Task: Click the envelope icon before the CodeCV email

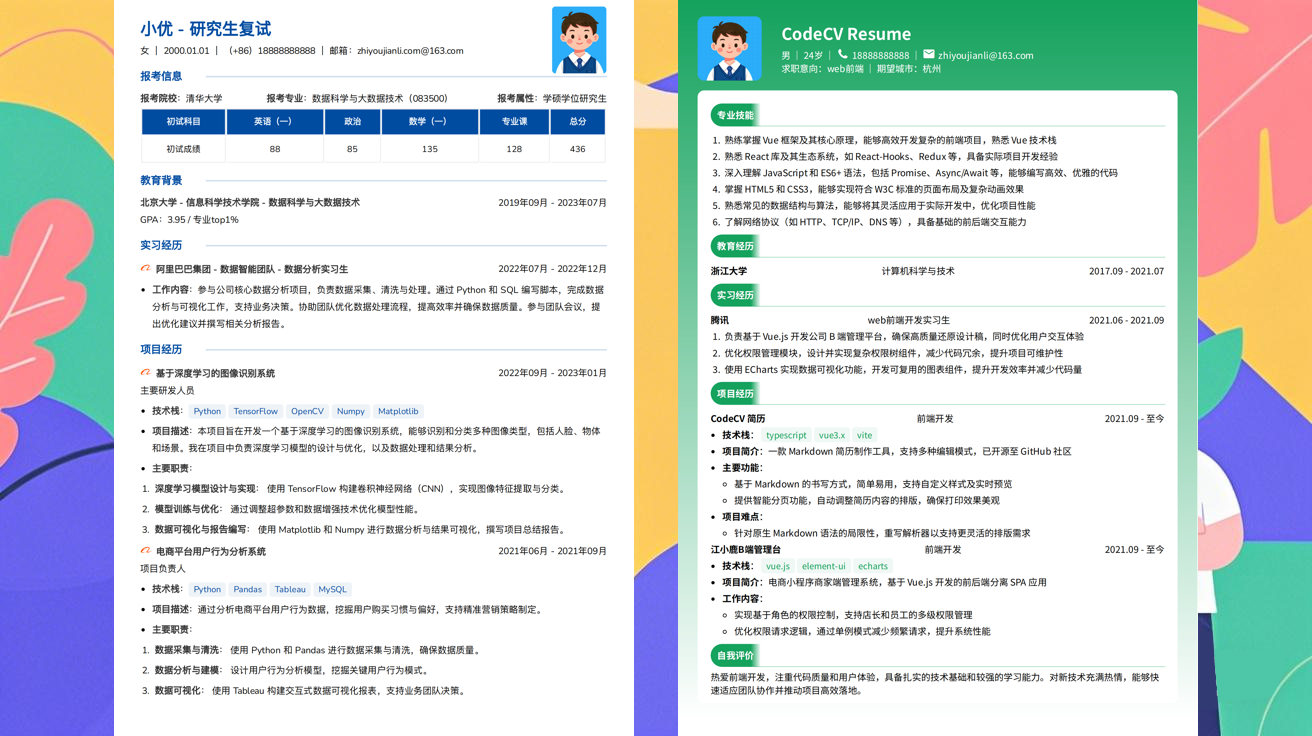Action: tap(929, 54)
